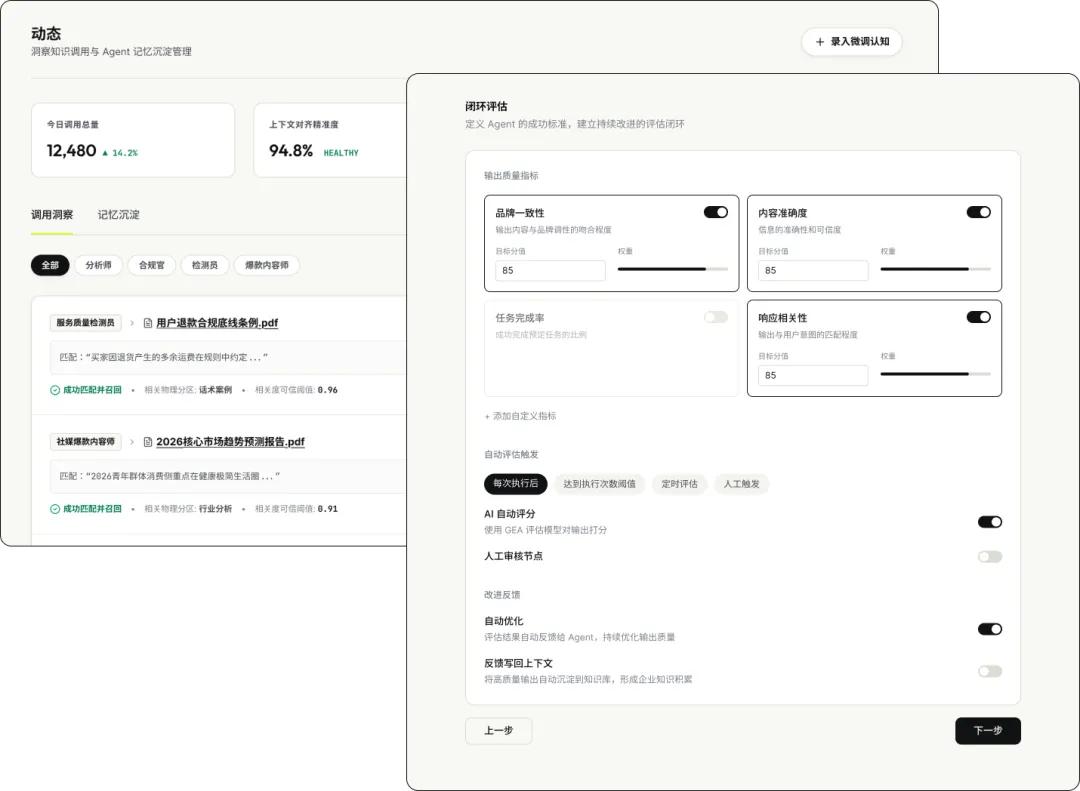Click chevron arrow after 服务质量检测员 tag
The width and height of the screenshot is (1080, 791).
click(132, 322)
